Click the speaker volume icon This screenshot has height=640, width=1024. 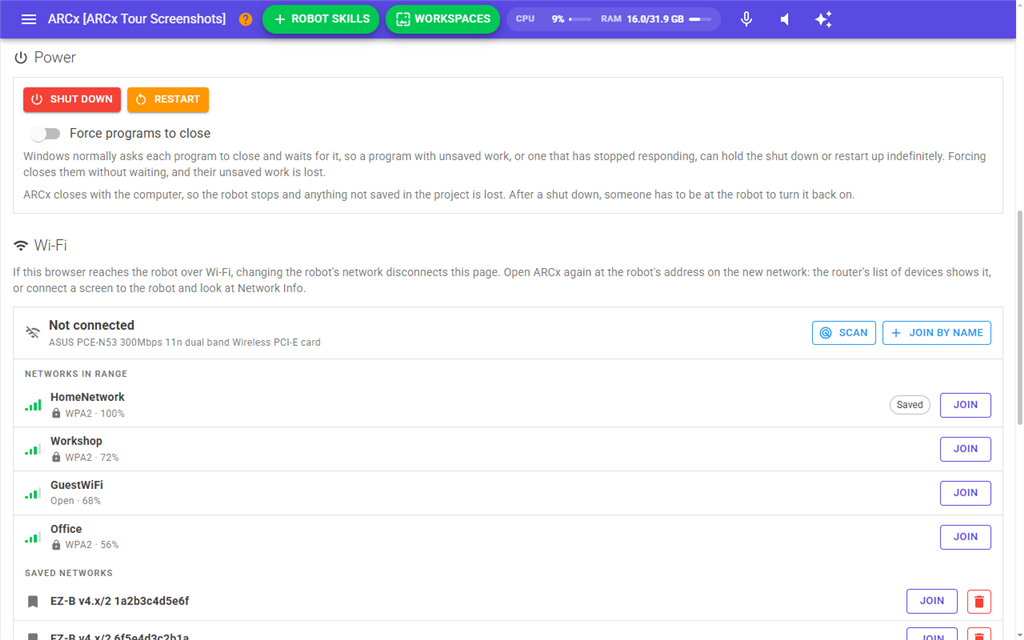click(x=785, y=19)
